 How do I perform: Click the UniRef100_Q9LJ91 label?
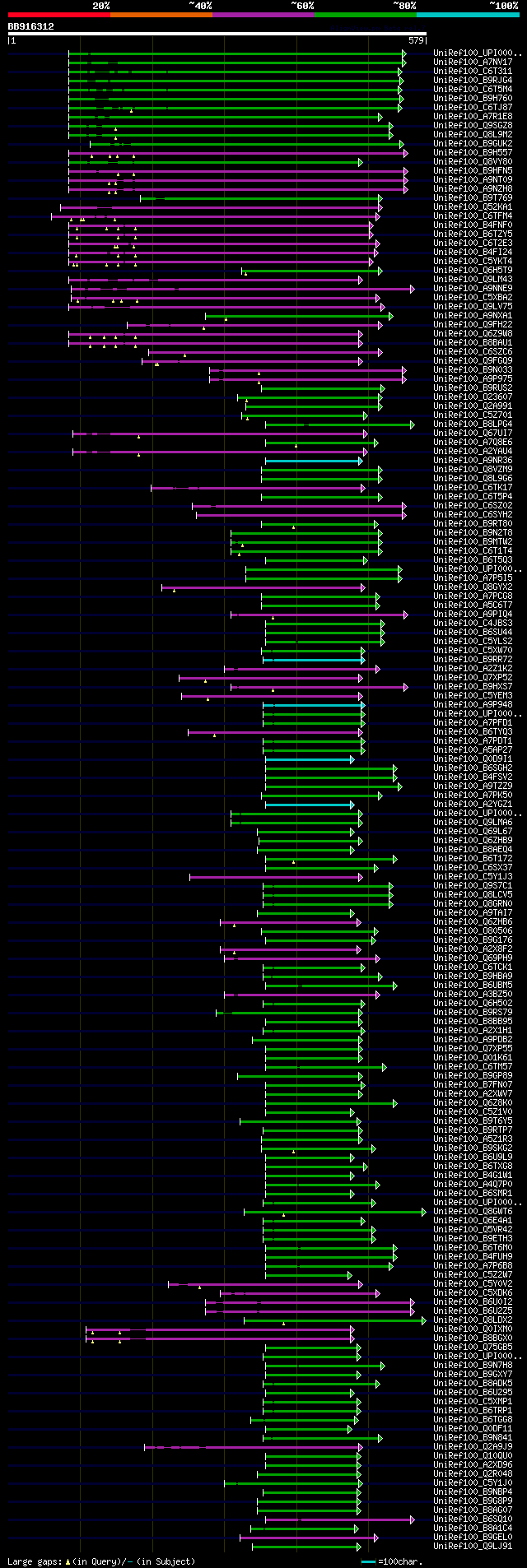(x=473, y=1546)
